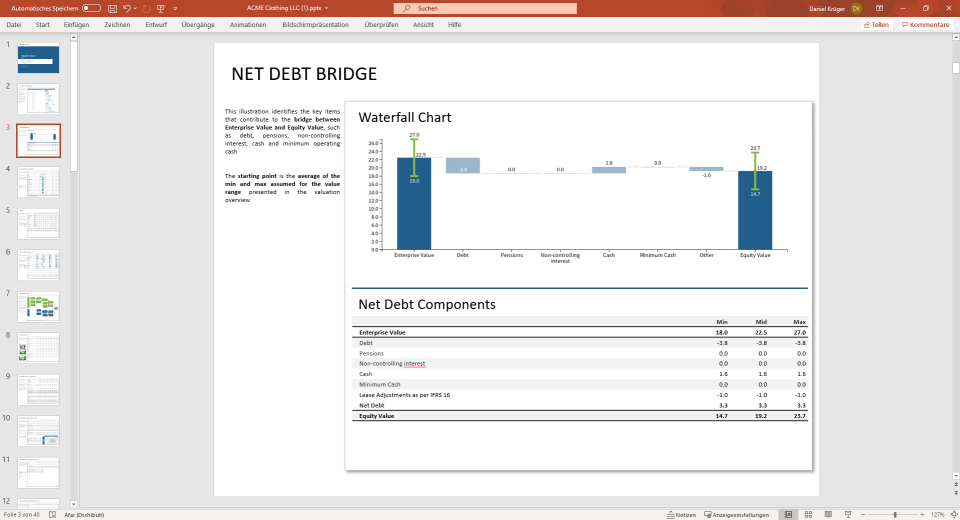Open the file name dropdown next to ACME Clothing LLC
Viewport: 960px width, 520px height.
pyautogui.click(x=326, y=9)
